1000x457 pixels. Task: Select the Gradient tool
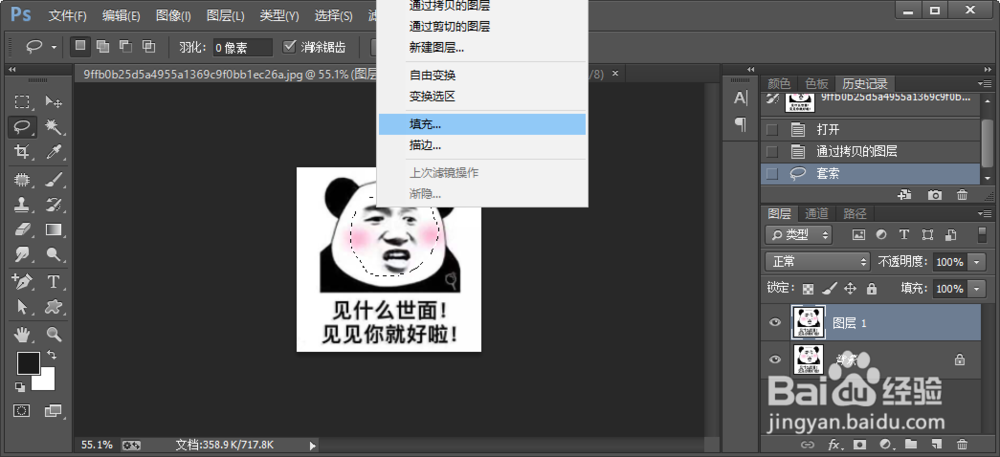click(54, 229)
